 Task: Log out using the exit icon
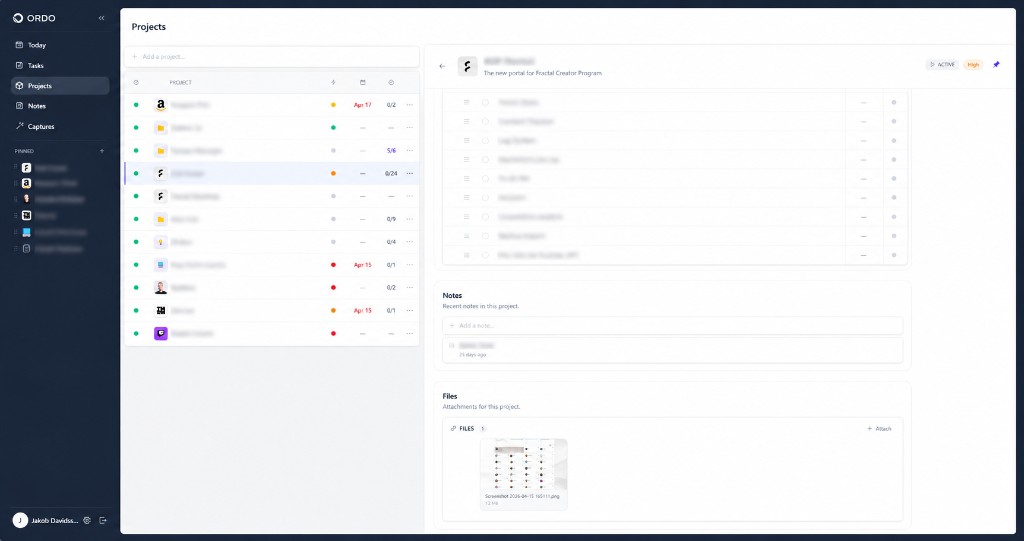pyautogui.click(x=103, y=520)
